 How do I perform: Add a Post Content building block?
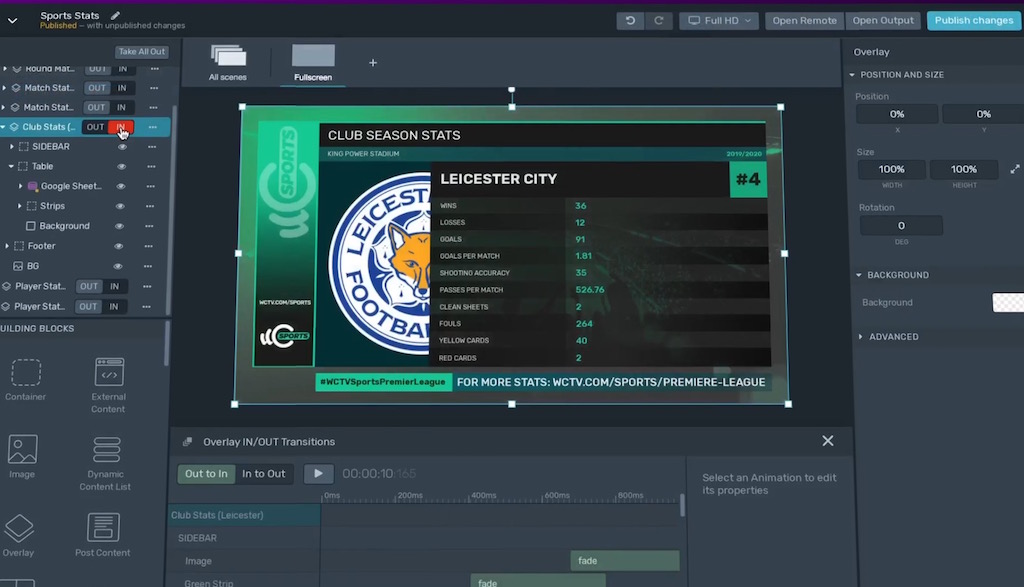point(103,535)
